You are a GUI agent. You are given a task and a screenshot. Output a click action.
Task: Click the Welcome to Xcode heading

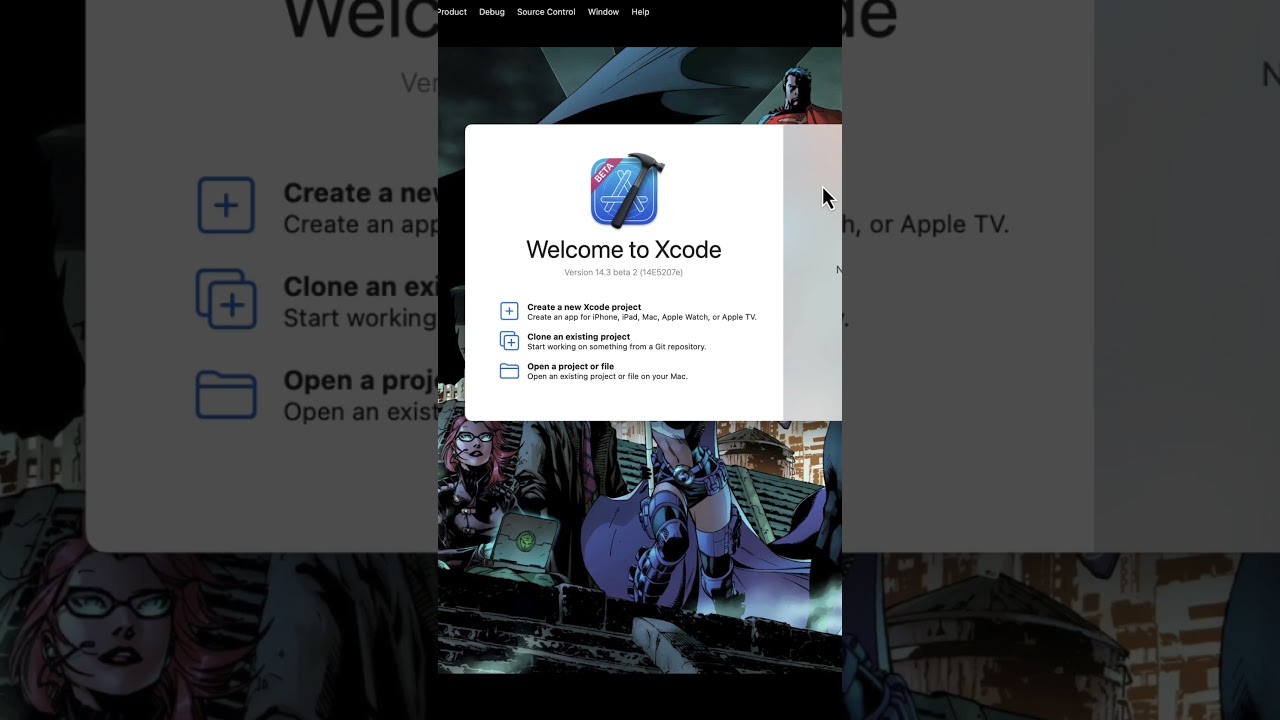(624, 250)
